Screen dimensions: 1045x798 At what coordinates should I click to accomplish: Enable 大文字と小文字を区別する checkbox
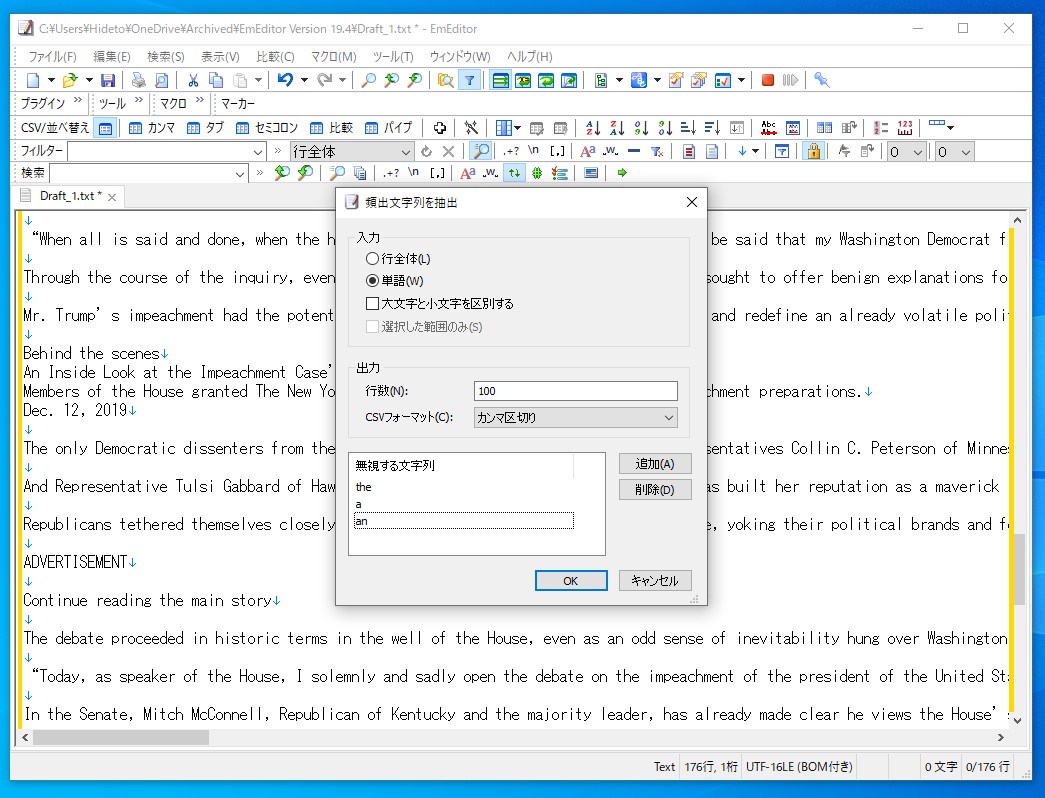(x=440, y=304)
